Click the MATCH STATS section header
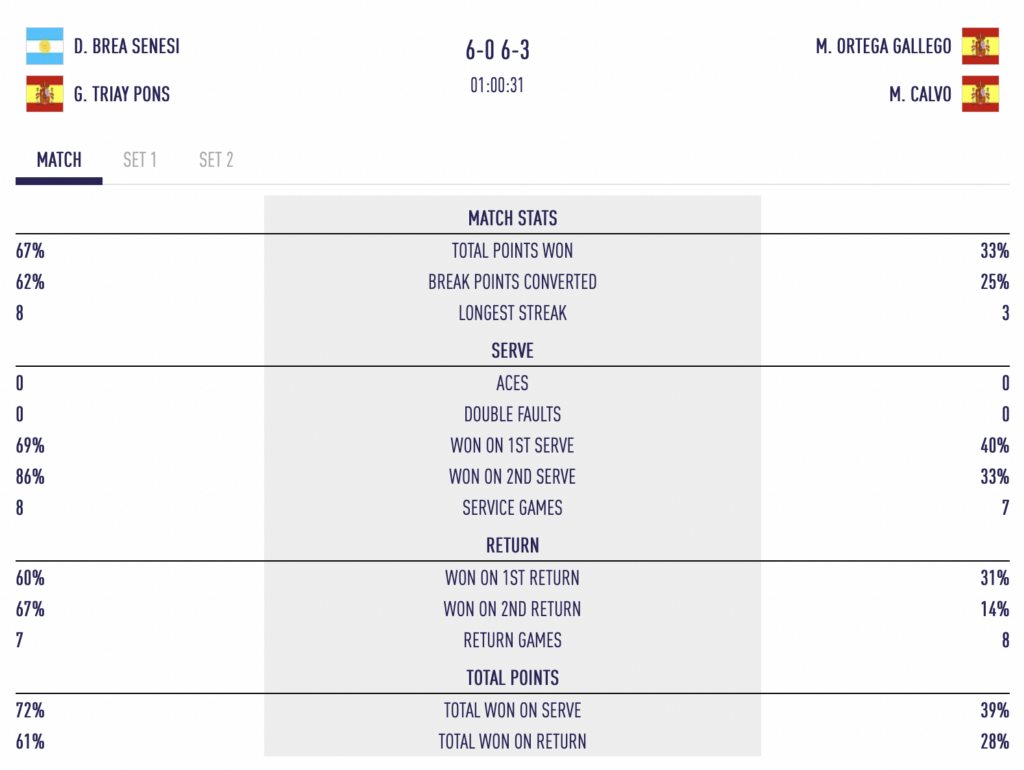Screen dimensions: 1024x770 click(512, 218)
